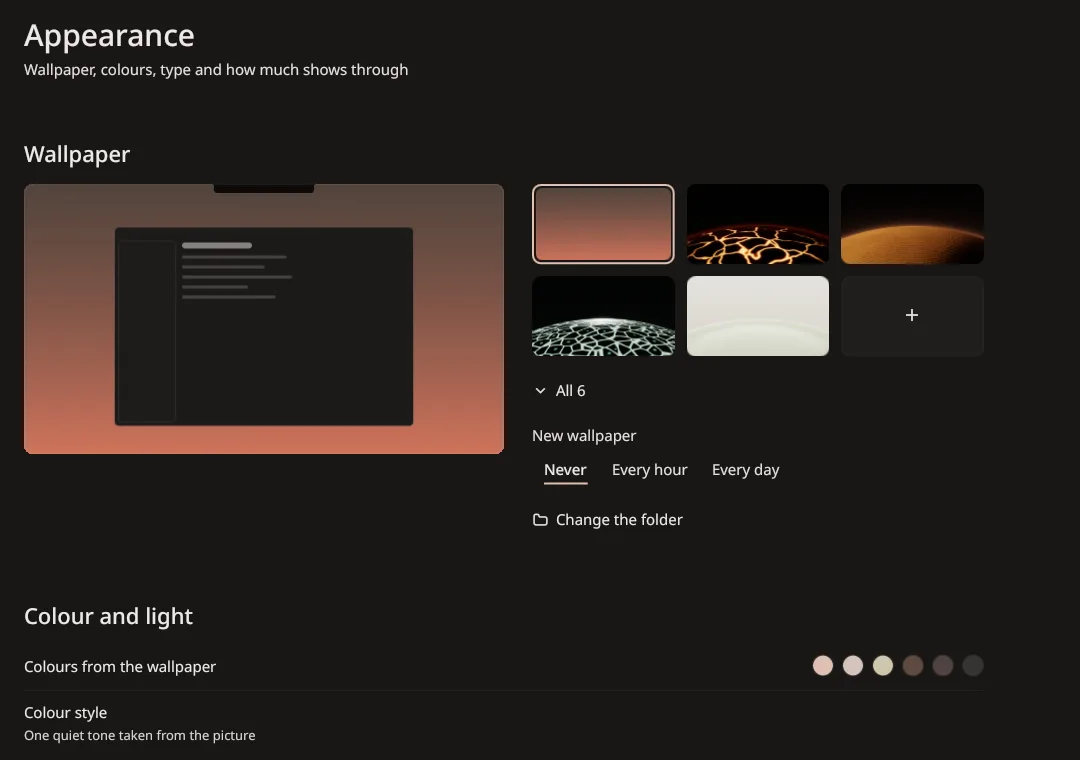Click the large wallpaper preview image
The image size is (1080, 760).
[264, 318]
